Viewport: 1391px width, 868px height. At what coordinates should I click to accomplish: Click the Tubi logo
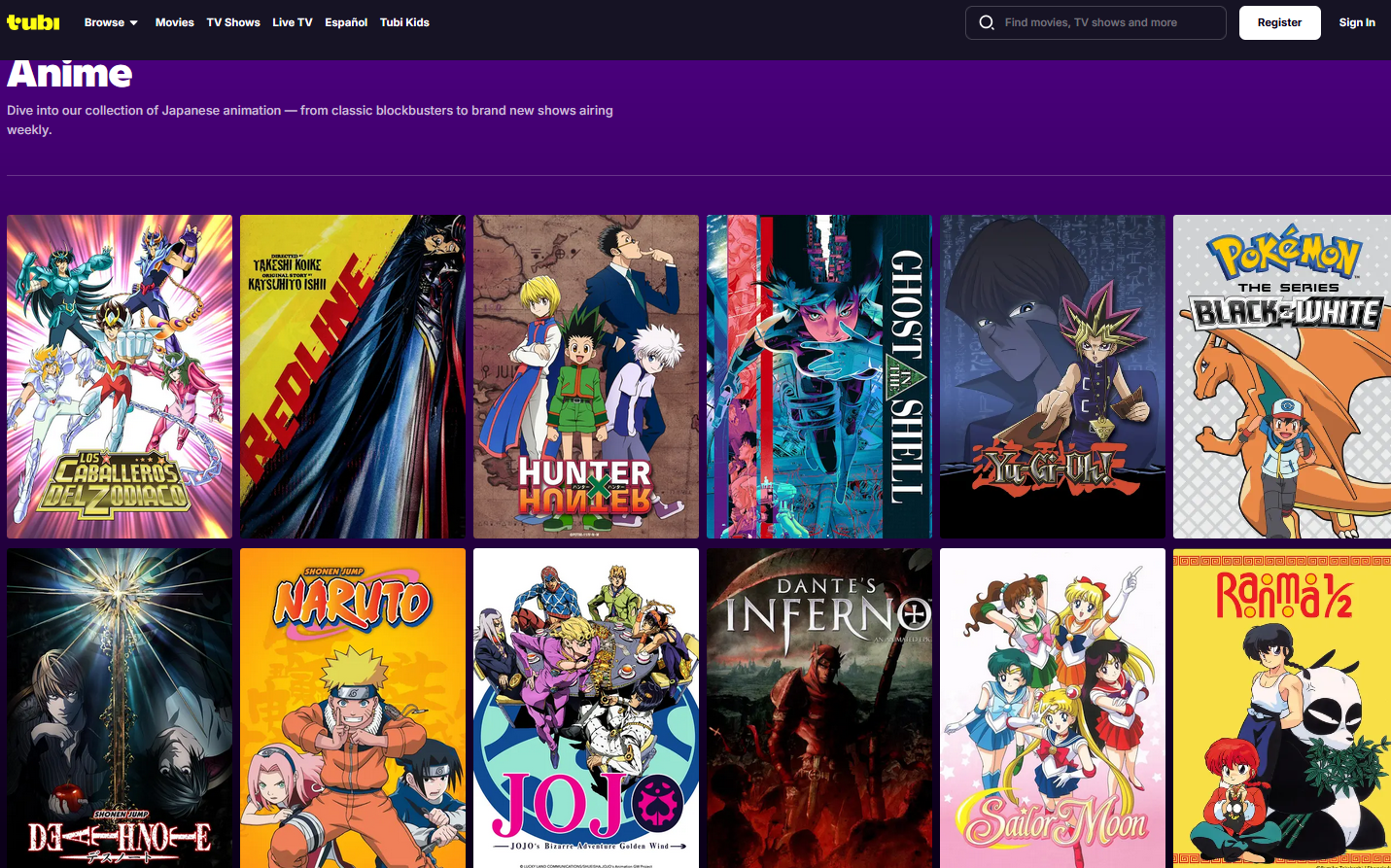(33, 21)
